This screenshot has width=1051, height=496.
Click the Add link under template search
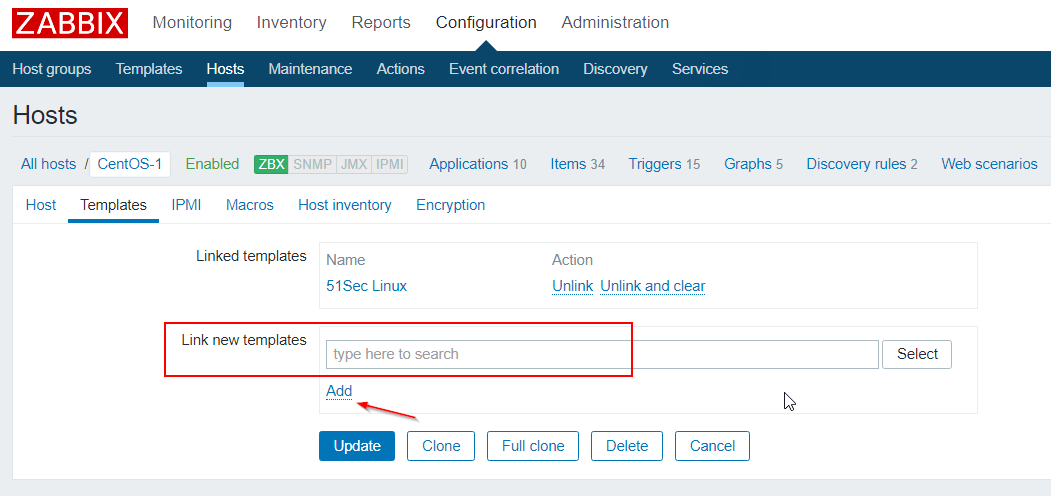pos(339,391)
